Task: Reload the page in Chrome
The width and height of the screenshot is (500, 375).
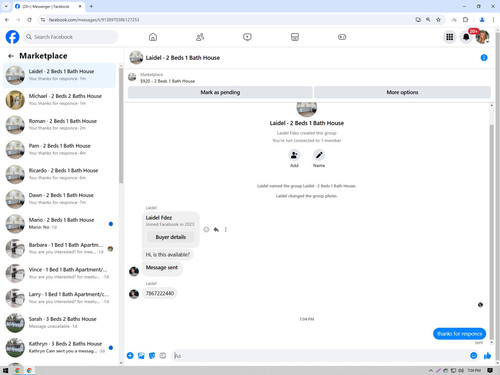Action: (29, 20)
